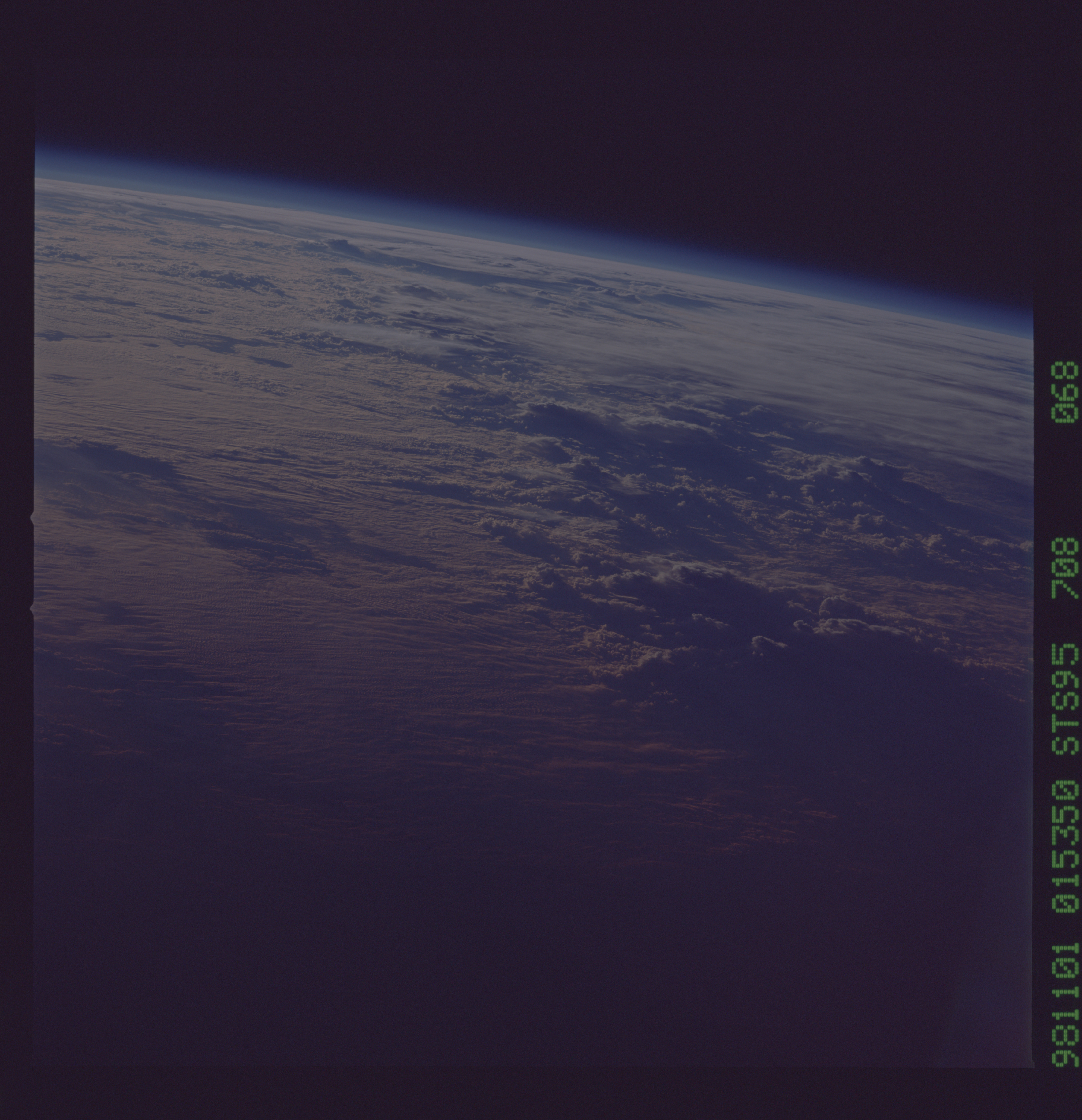Click the dark film border at top left corner
Screen dimensions: 1082x1120
point(17,23)
